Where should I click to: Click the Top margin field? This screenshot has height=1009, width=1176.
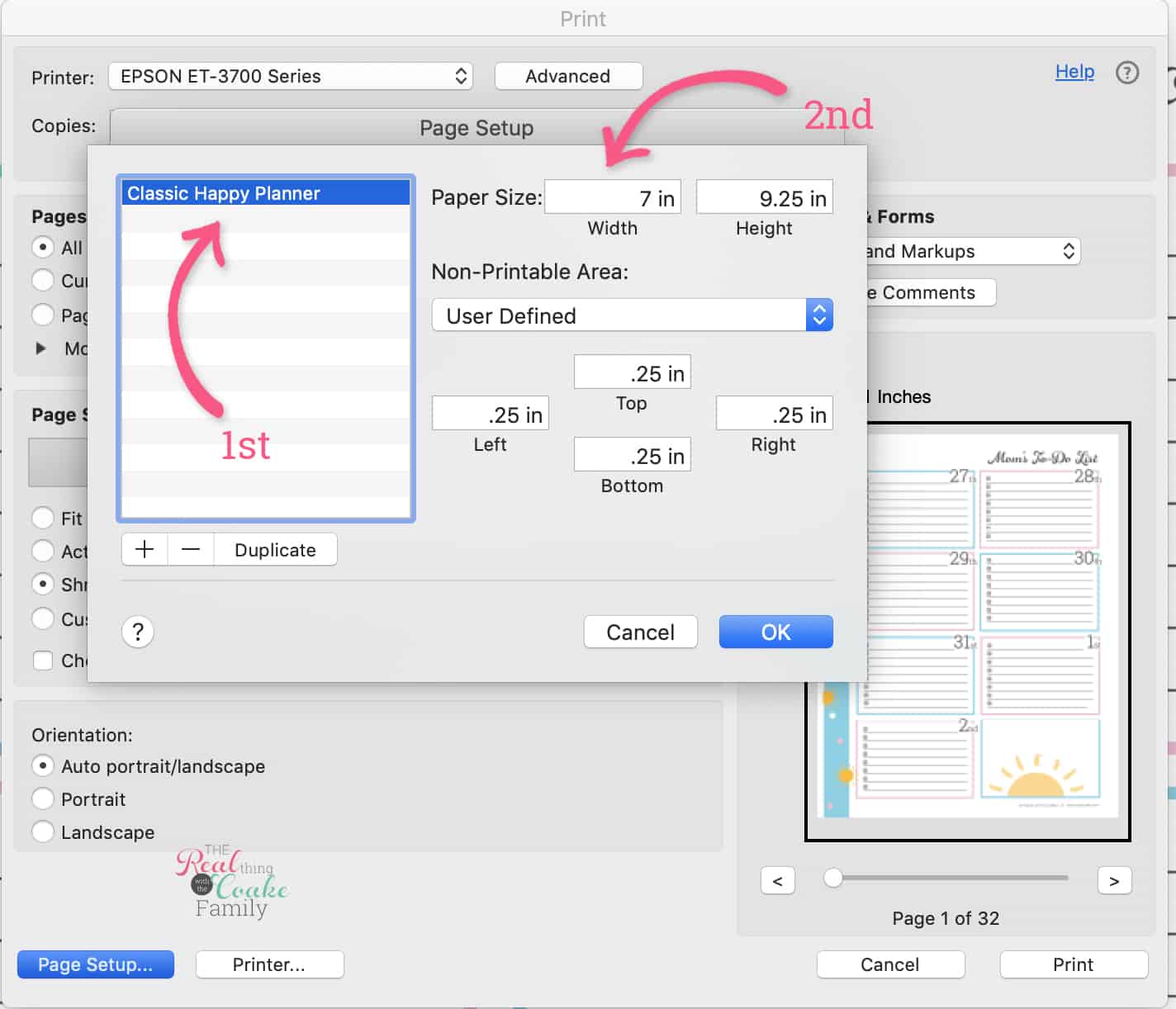point(633,373)
